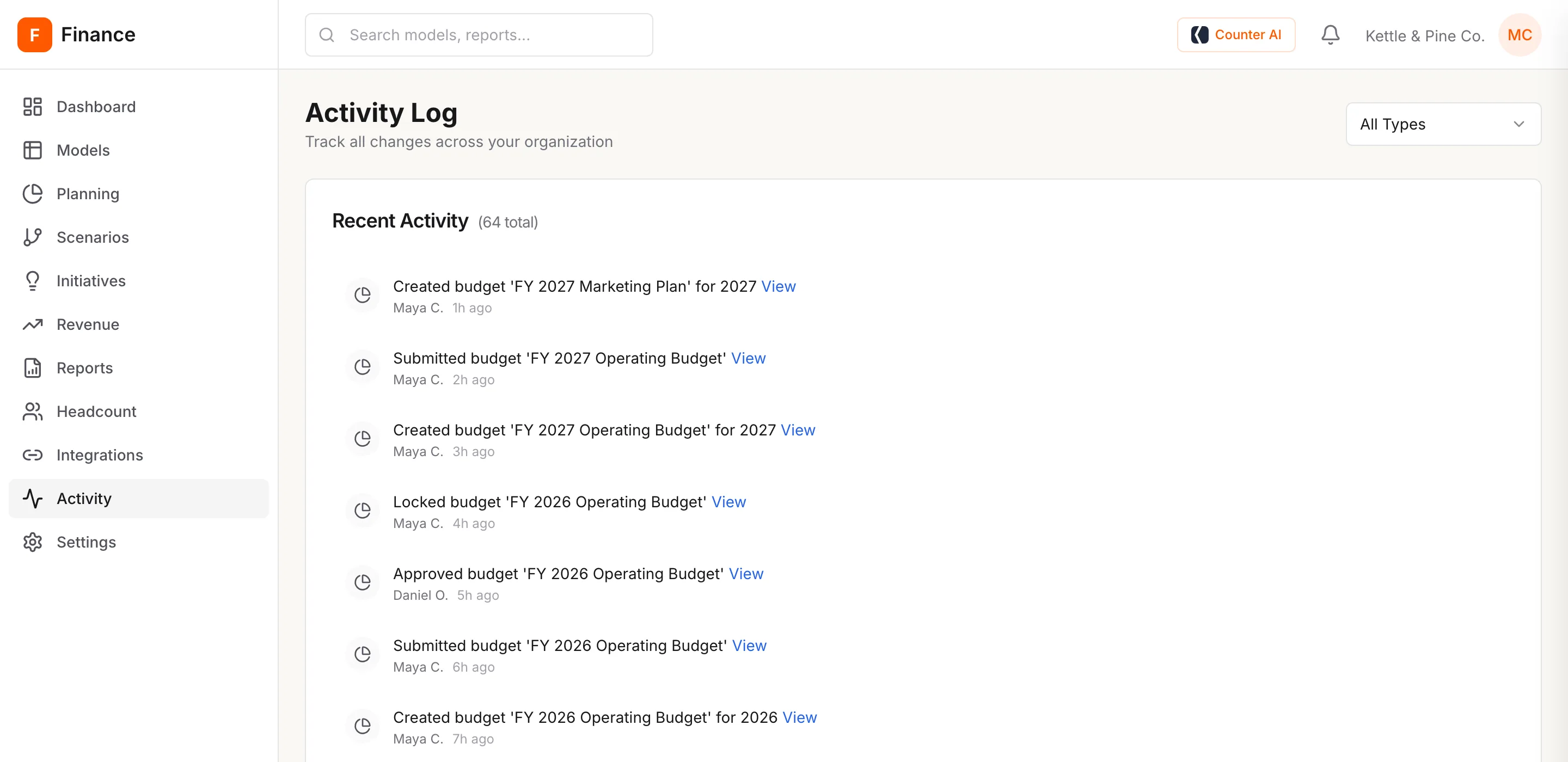Click the MC user avatar
Image resolution: width=1568 pixels, height=762 pixels.
click(1520, 35)
